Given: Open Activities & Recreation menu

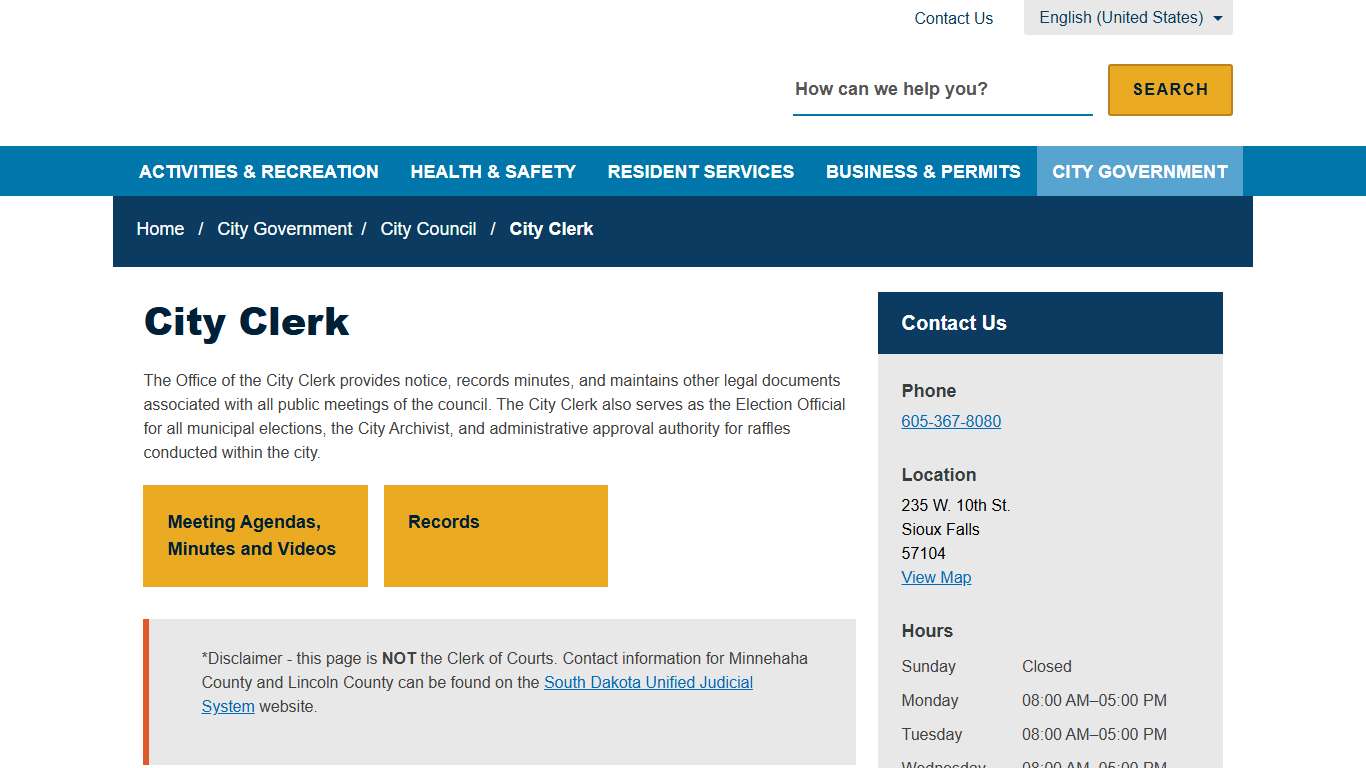Looking at the screenshot, I should point(259,172).
